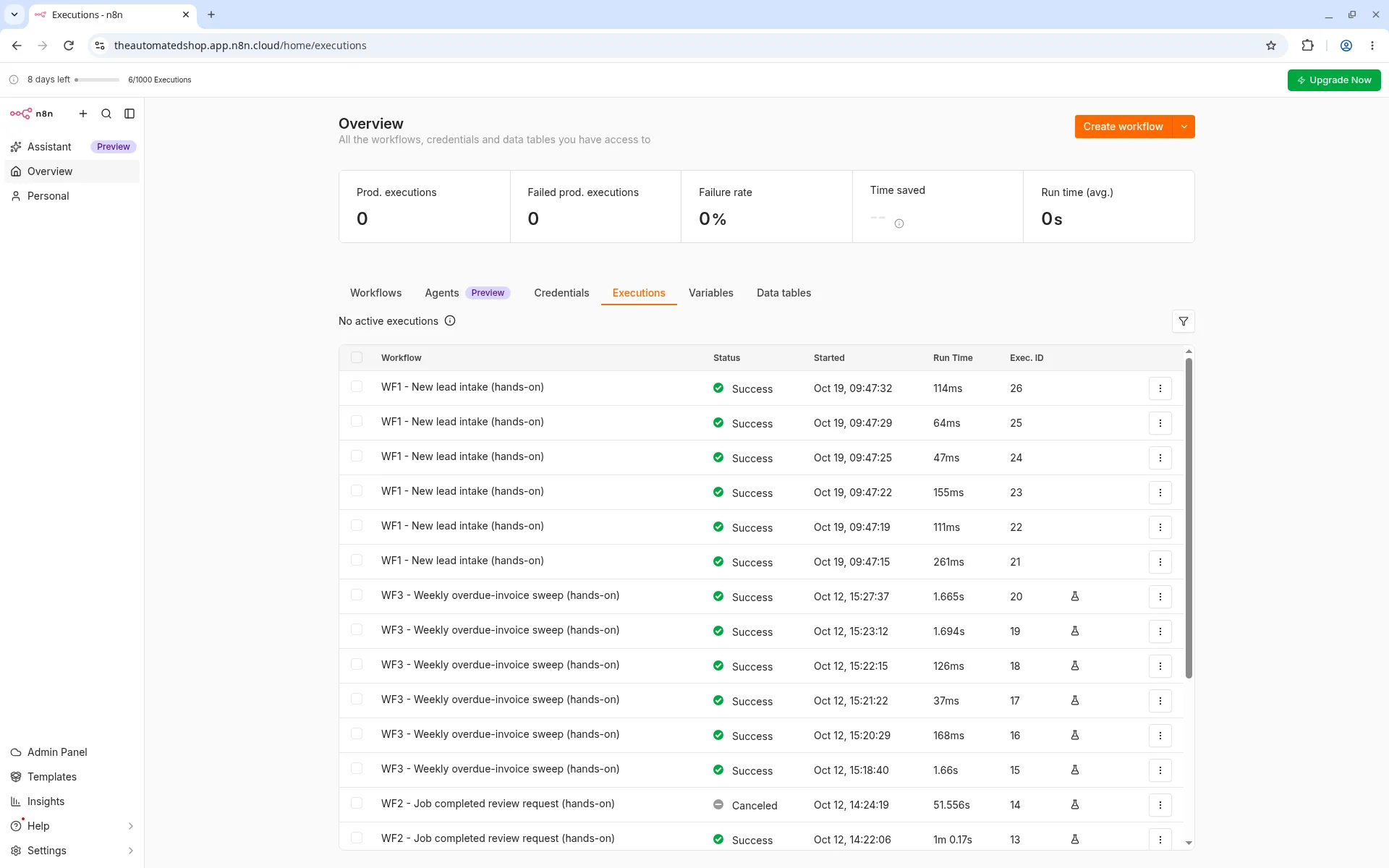Click the trial info icon beside 8 days left
The image size is (1389, 868).
14,80
